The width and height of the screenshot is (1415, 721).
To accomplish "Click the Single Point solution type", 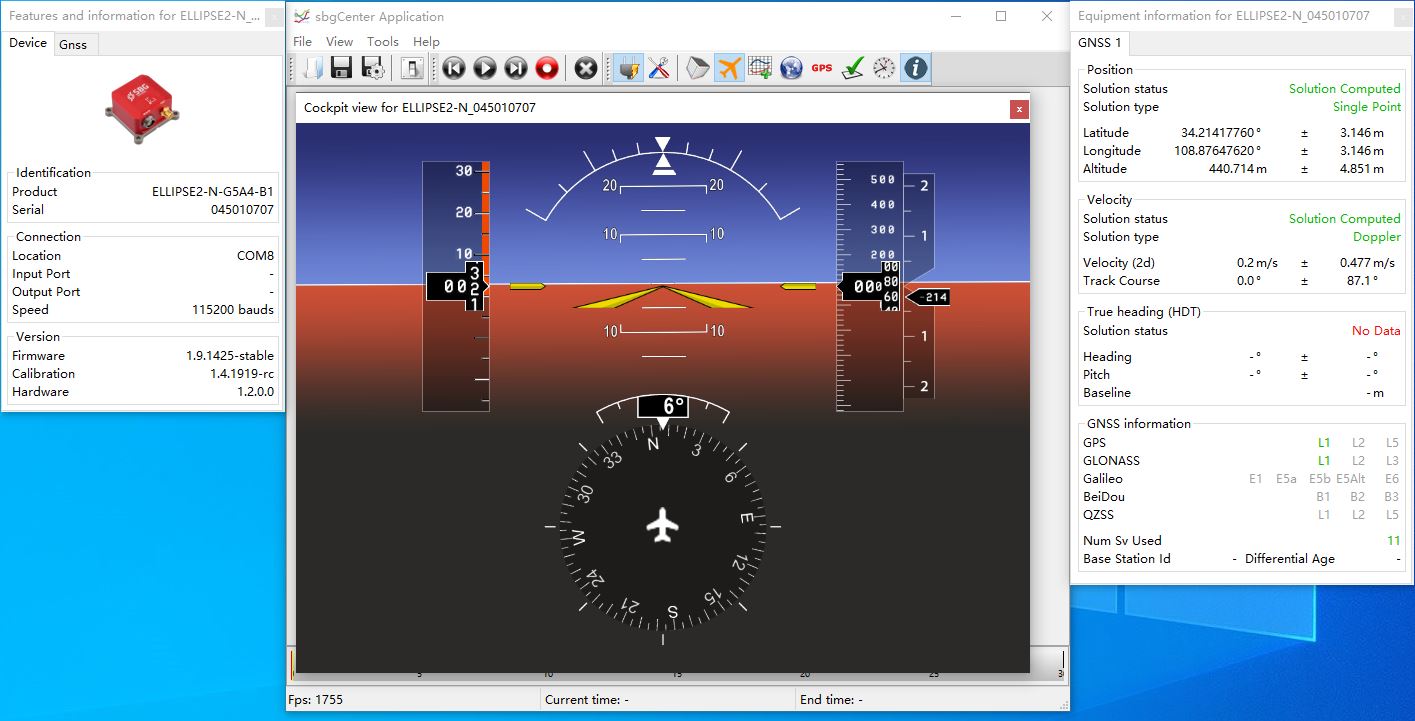I will click(1366, 107).
